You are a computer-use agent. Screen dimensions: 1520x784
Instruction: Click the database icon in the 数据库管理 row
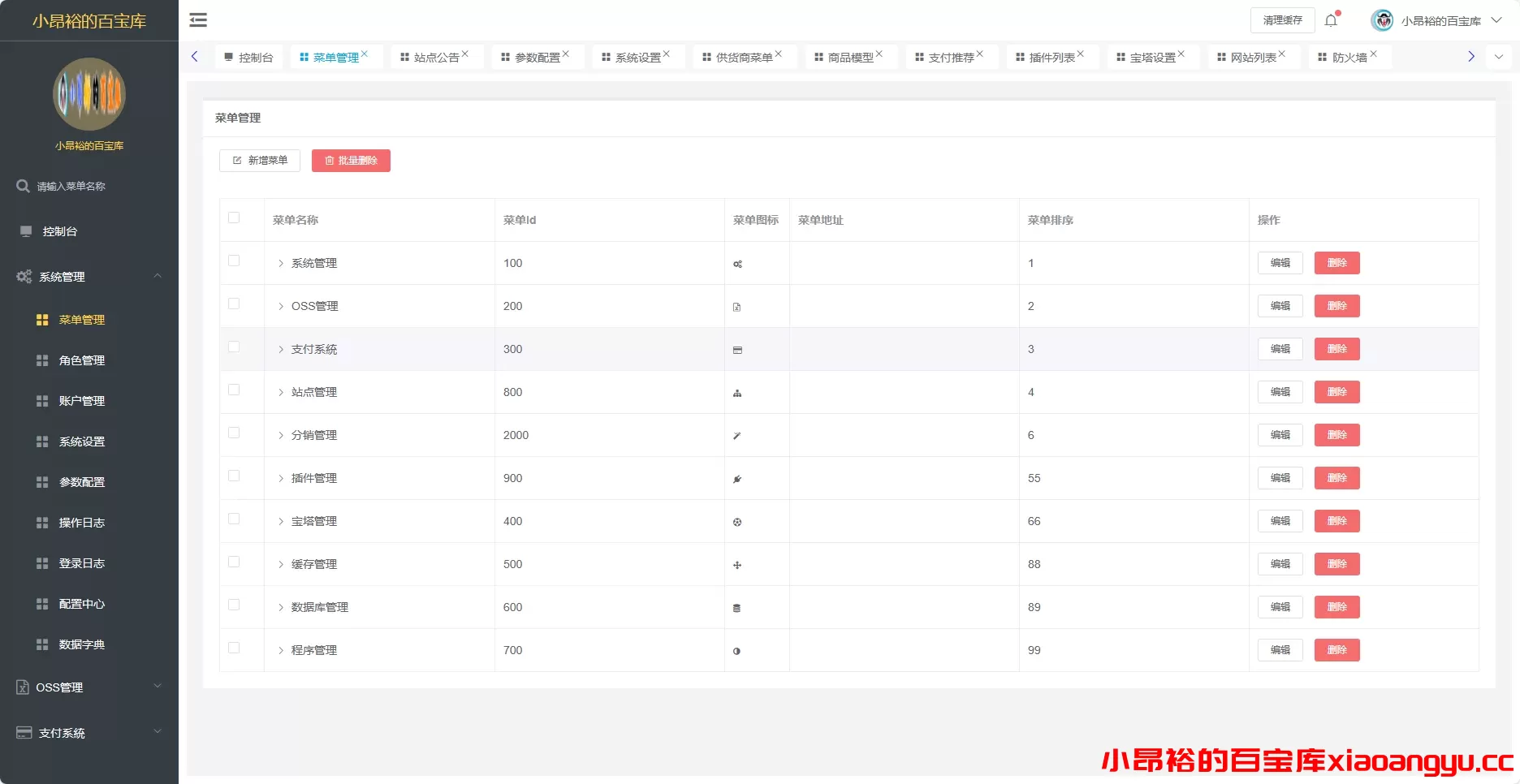pos(736,607)
